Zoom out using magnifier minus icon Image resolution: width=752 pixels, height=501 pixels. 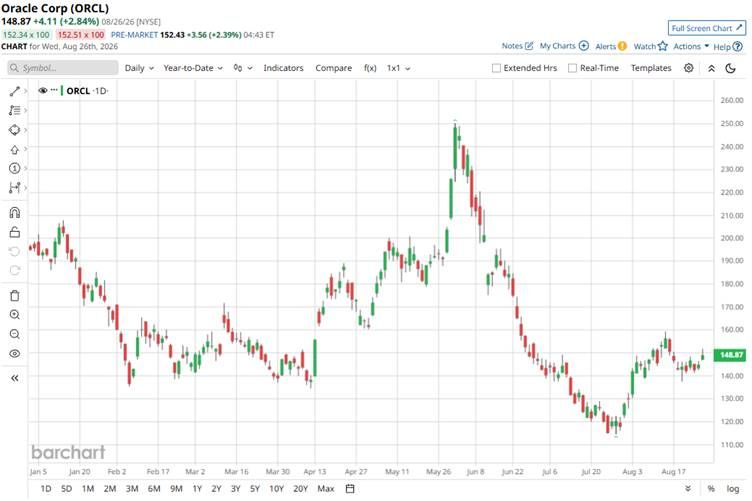tap(14, 334)
